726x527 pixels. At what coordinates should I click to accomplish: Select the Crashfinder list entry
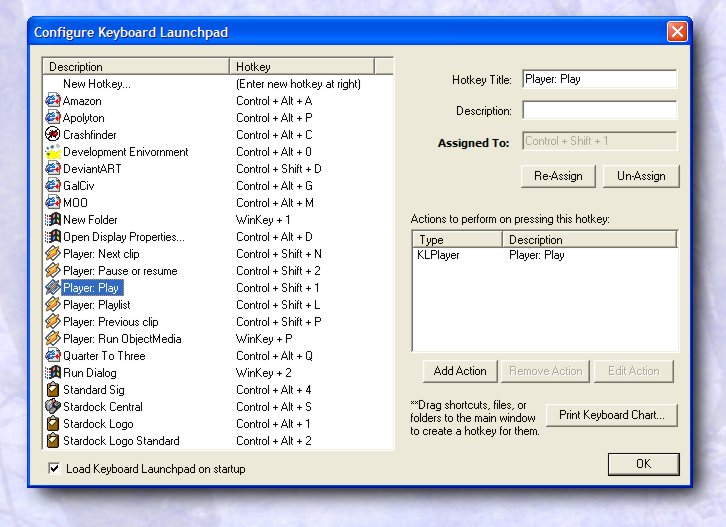coord(90,135)
